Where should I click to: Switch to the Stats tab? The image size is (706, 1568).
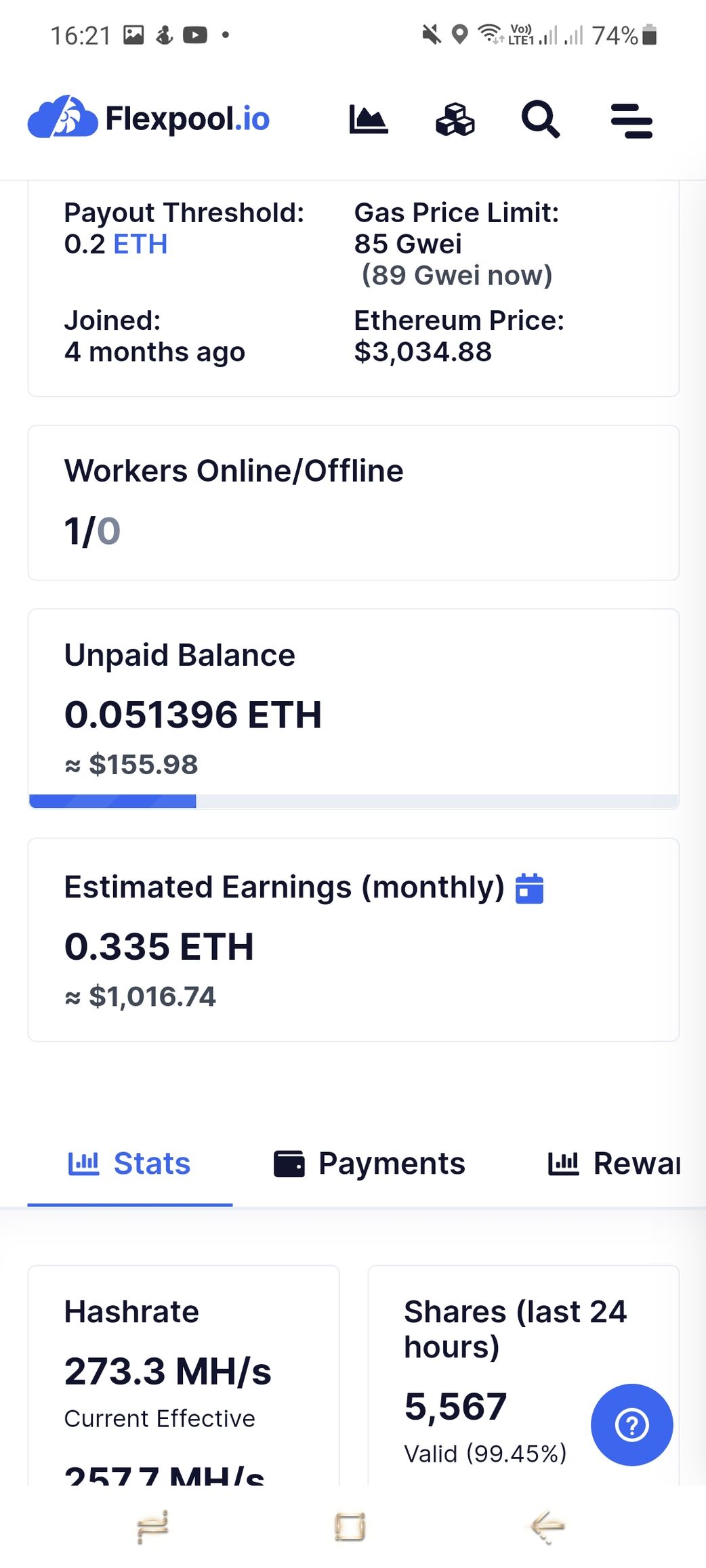tap(130, 1164)
